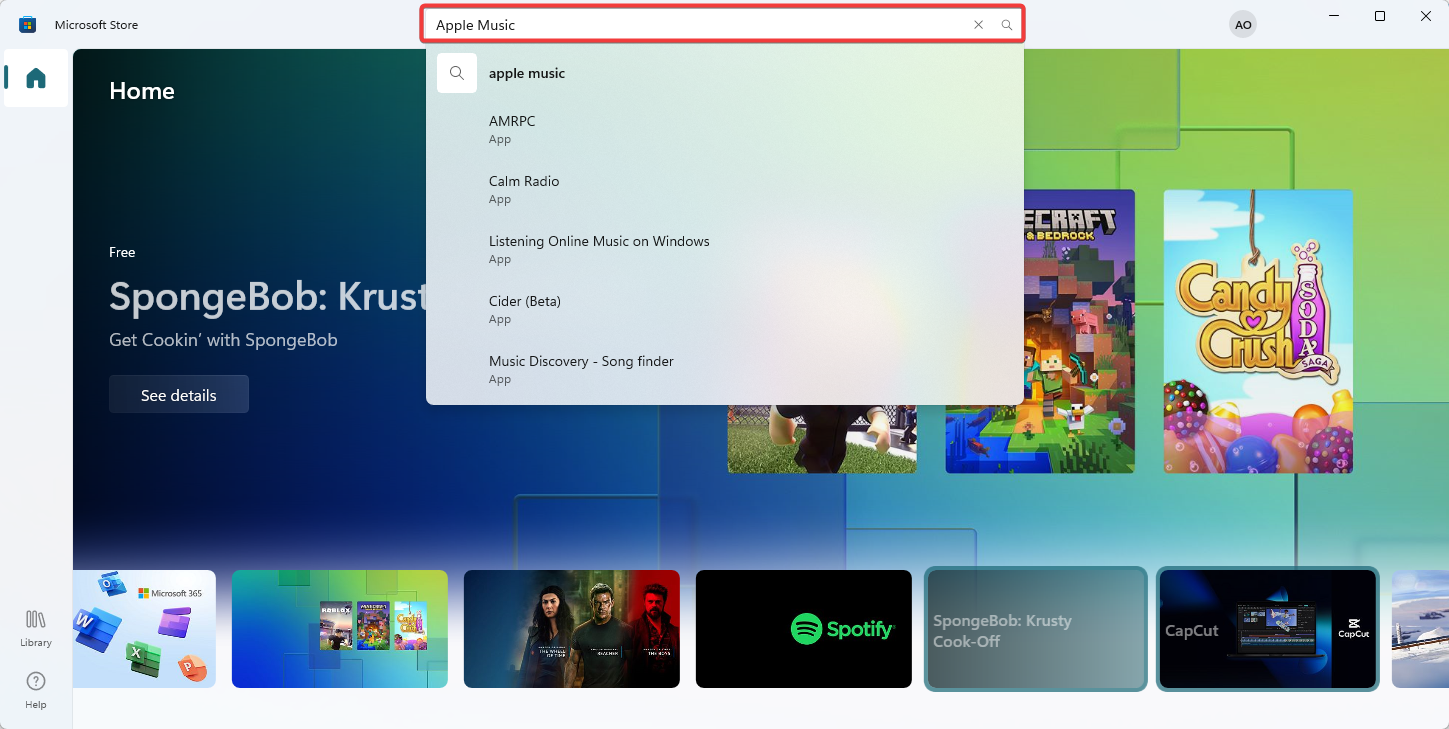This screenshot has height=729, width=1449.
Task: Choose Music Discovery - Song finder suggestion
Action: coord(725,369)
